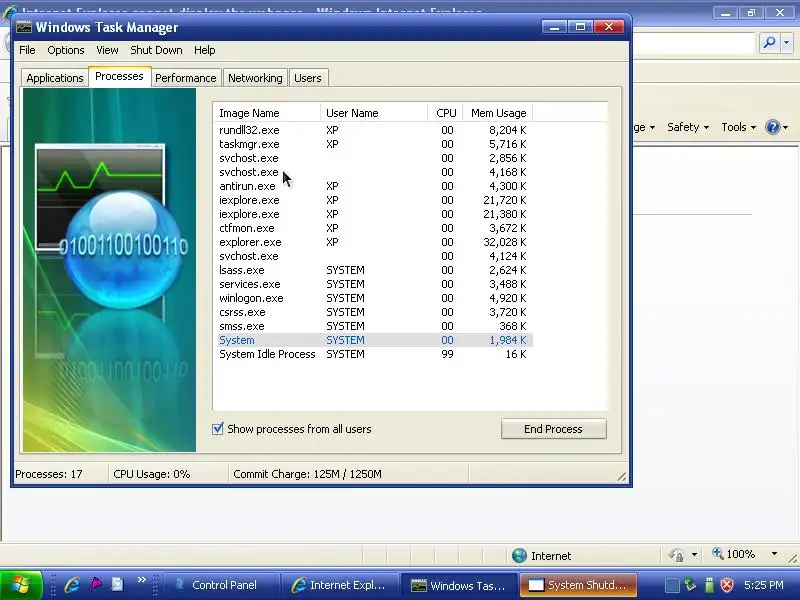Switch to the Users tab
Image resolution: width=800 pixels, height=600 pixels.
[308, 78]
